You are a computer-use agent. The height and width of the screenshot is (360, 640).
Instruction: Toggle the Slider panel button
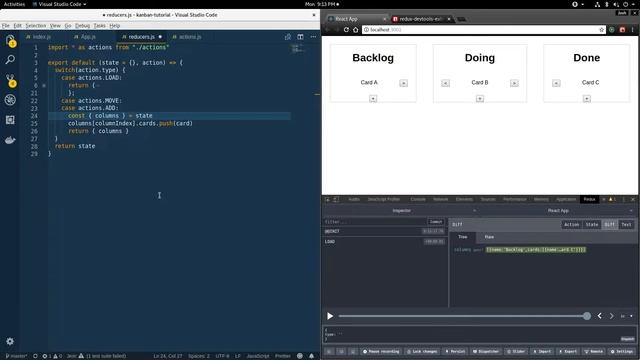(516, 351)
